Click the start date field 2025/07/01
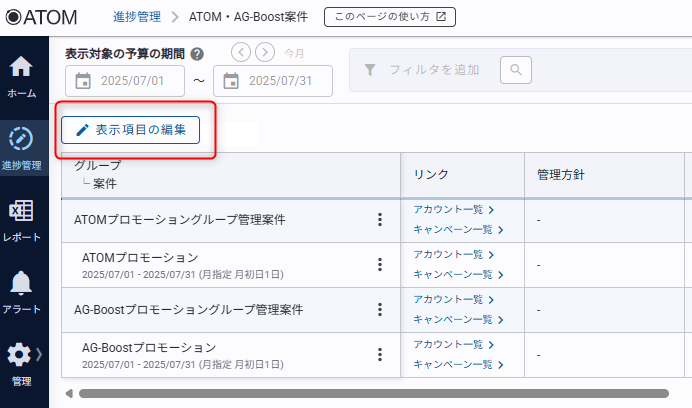The height and width of the screenshot is (408, 692). [124, 81]
